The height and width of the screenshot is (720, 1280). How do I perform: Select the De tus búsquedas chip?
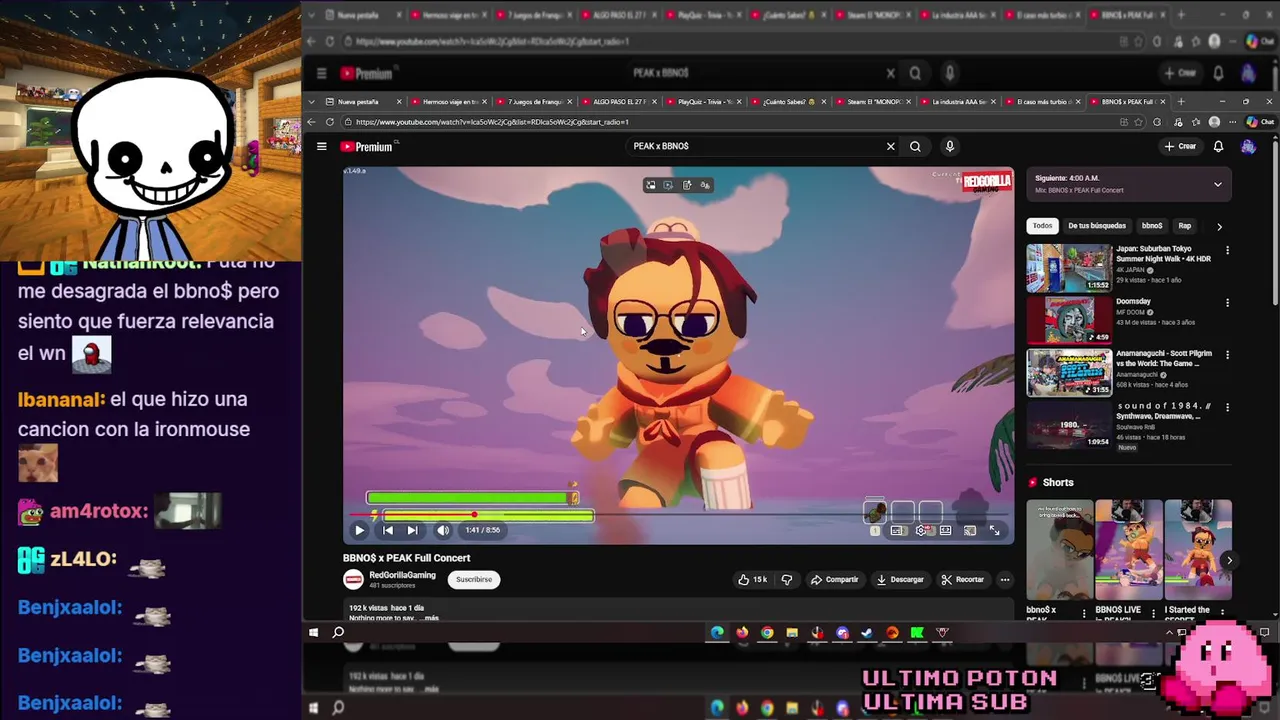point(1097,226)
